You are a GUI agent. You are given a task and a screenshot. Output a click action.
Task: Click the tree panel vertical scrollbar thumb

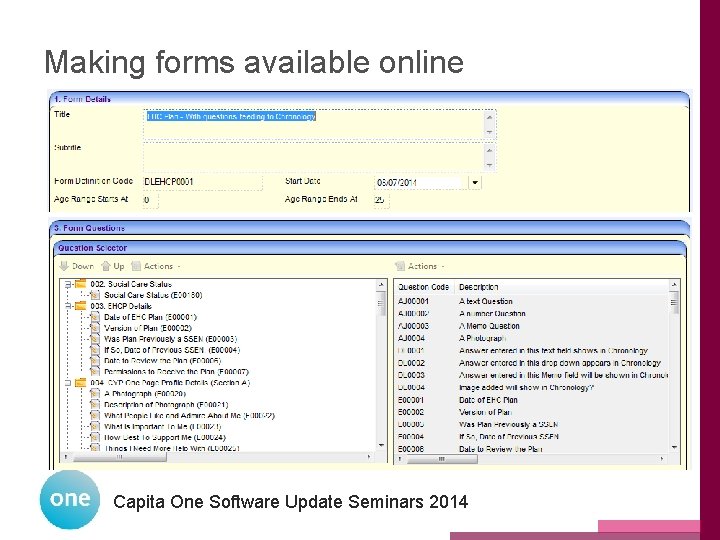click(381, 304)
